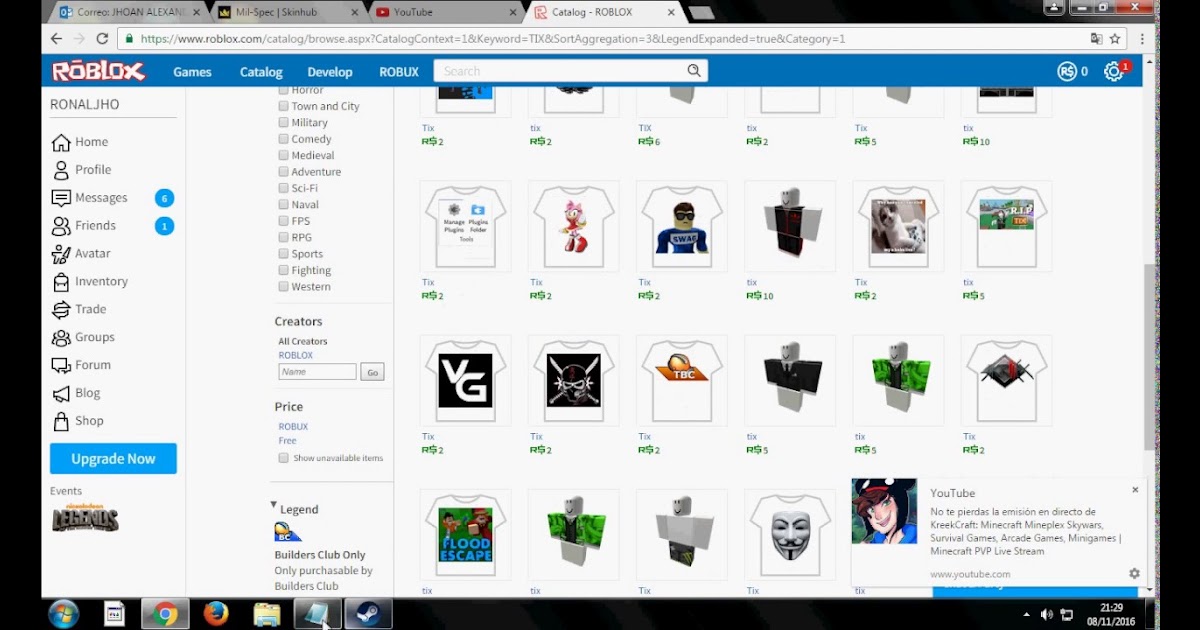Click the Upgrade Now button

113,459
